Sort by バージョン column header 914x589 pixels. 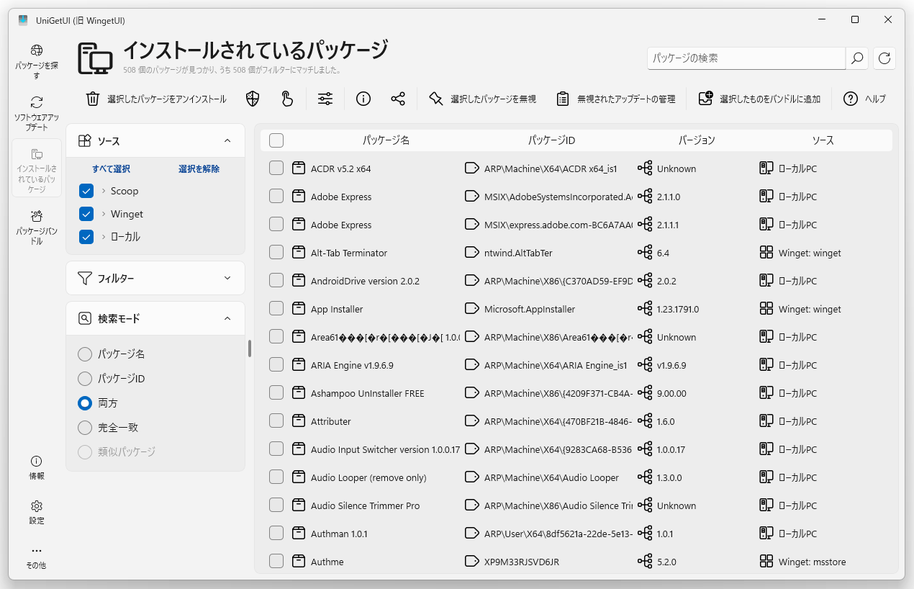pyautogui.click(x=696, y=140)
